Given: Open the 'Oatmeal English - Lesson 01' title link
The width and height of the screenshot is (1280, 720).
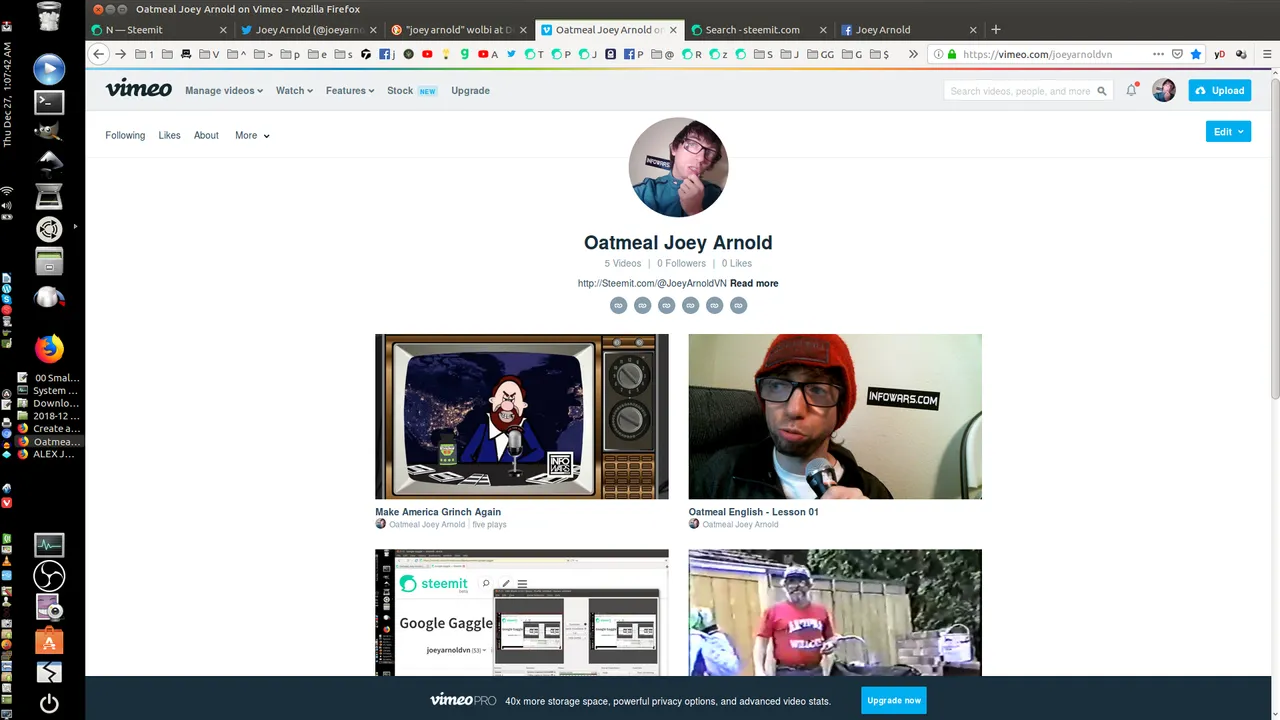Looking at the screenshot, I should [x=754, y=512].
